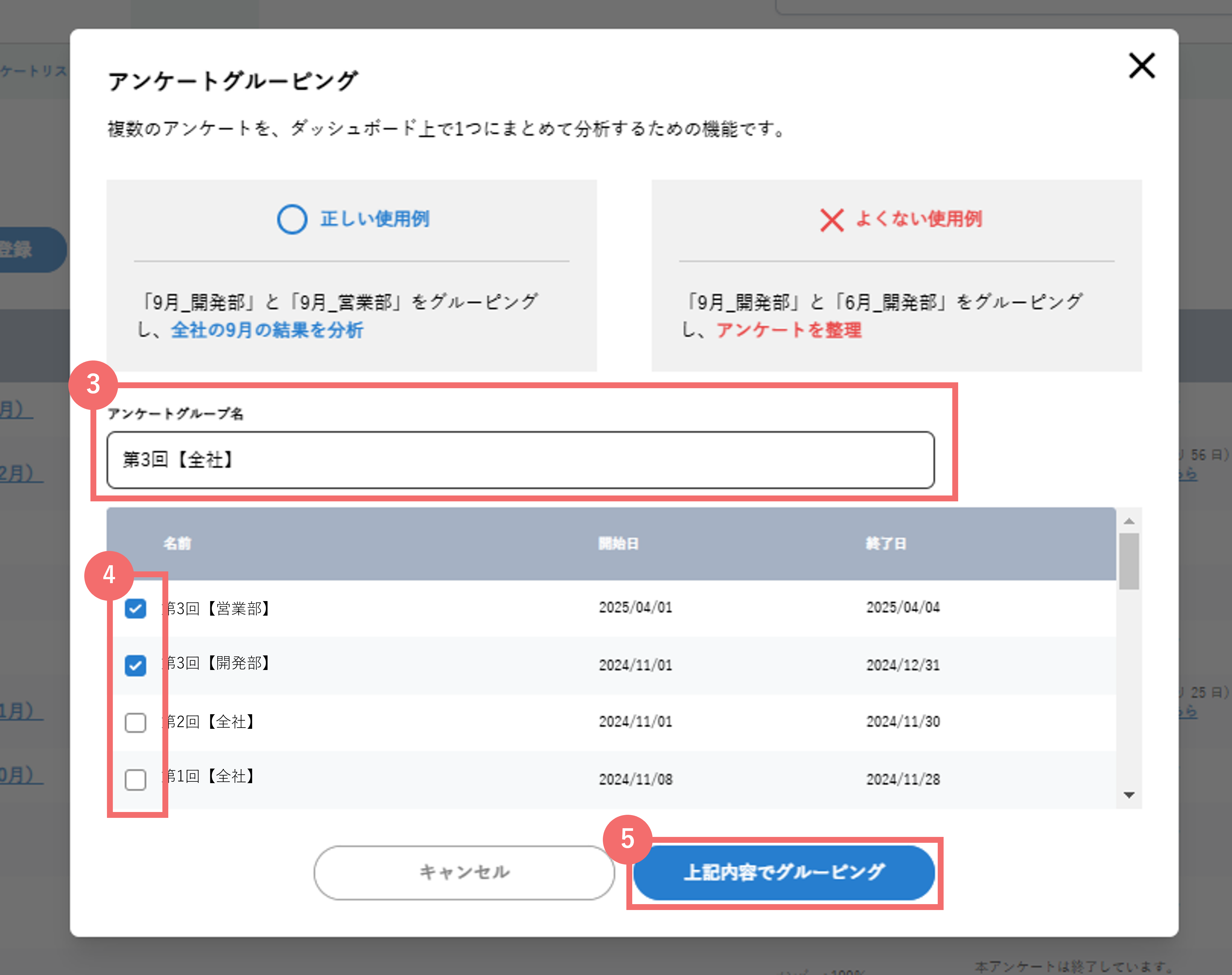This screenshot has height=975, width=1232.
Task: Click end date 2024/11/28
Action: [x=903, y=779]
